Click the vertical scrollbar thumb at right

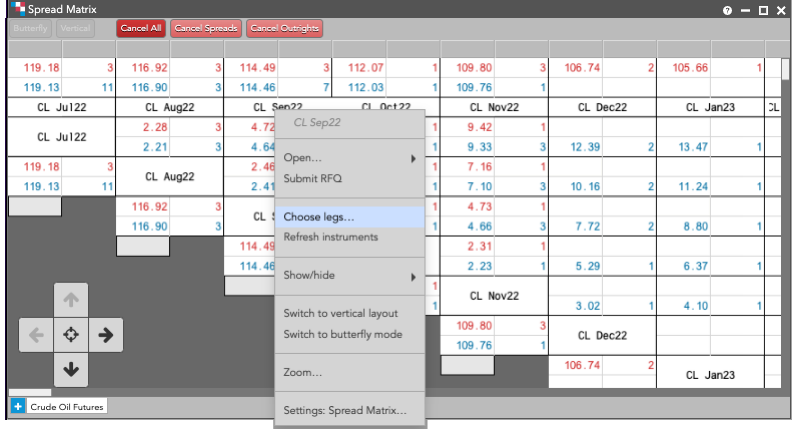(x=785, y=69)
